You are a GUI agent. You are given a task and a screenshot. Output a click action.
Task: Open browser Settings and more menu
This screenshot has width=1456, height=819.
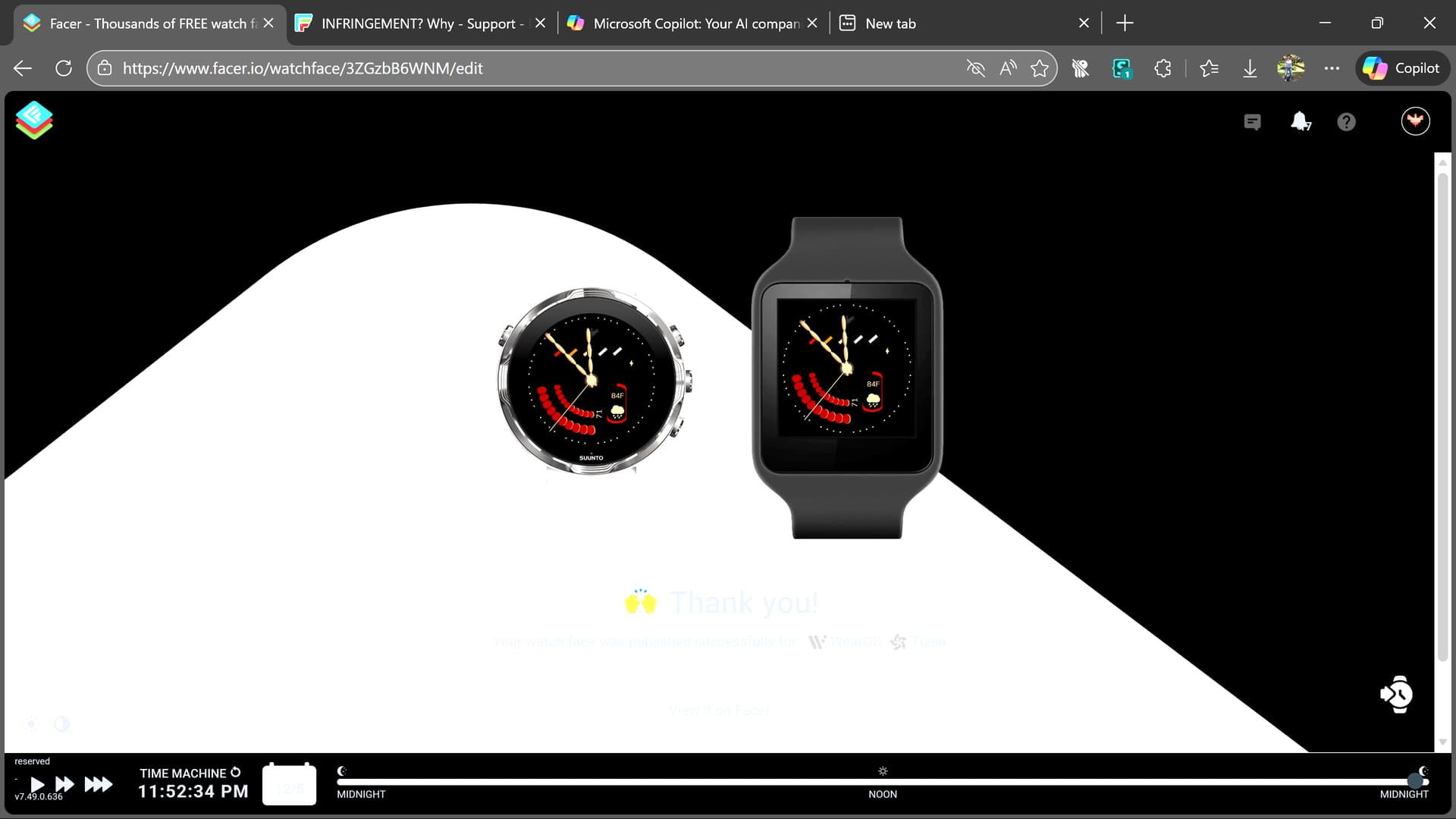pyautogui.click(x=1332, y=68)
